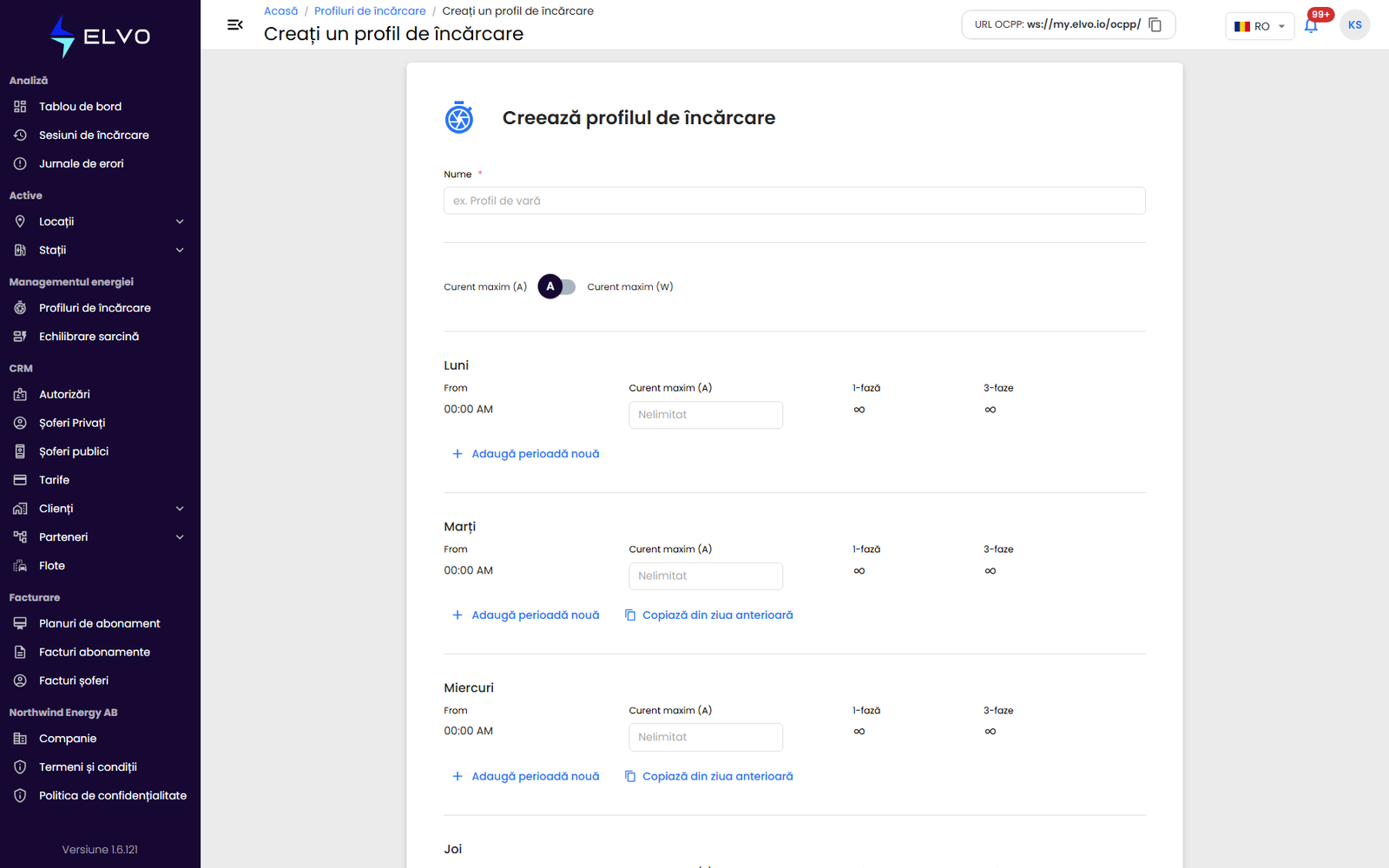Image resolution: width=1389 pixels, height=868 pixels.
Task: Click the Jurnale de erori alert icon
Action: pyautogui.click(x=20, y=164)
